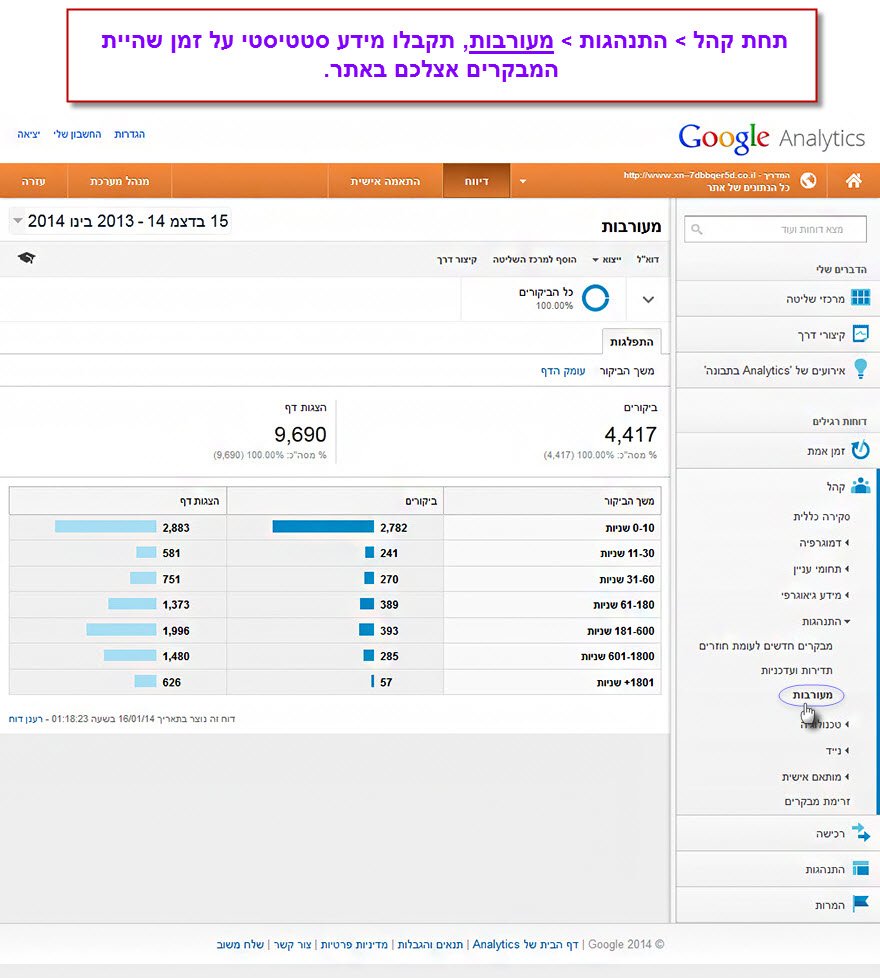Expand the segment chevron next to כל הביקורים
This screenshot has height=978, width=880.
647,299
